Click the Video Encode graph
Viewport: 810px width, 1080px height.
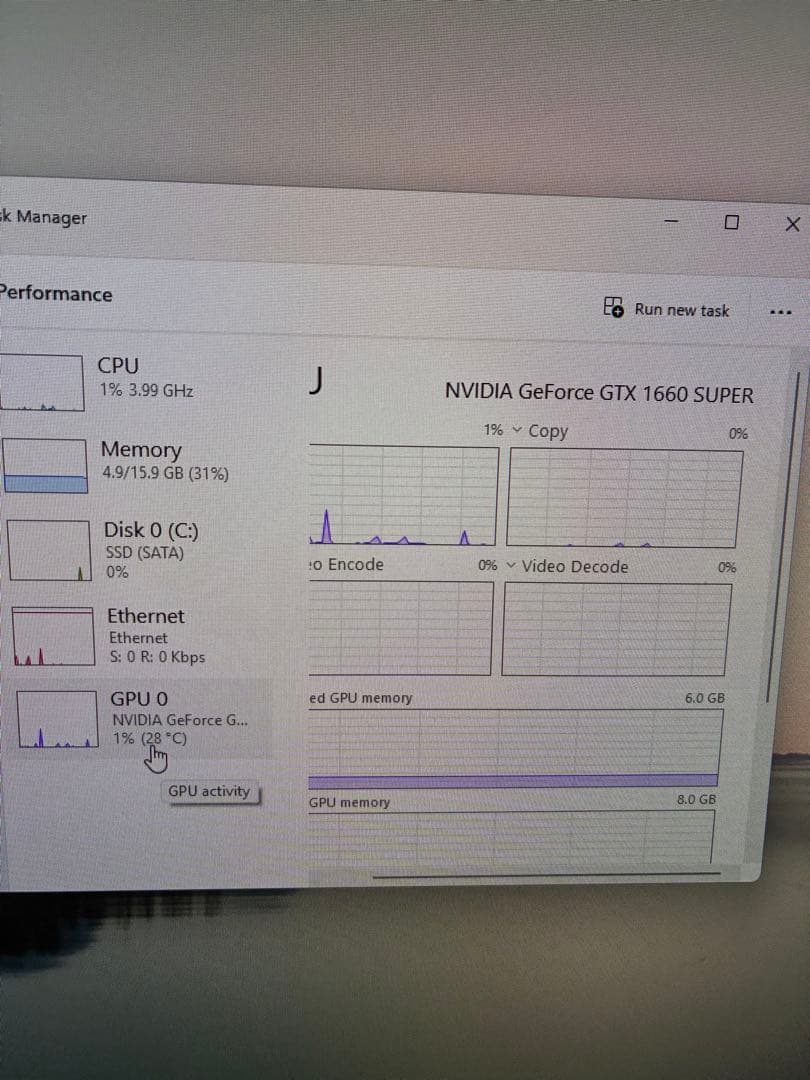[400, 627]
